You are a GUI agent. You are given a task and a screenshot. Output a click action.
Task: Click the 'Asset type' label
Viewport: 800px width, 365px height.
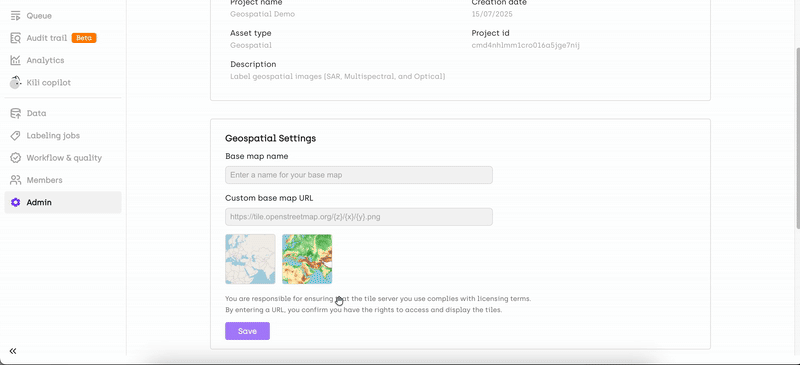(x=251, y=33)
